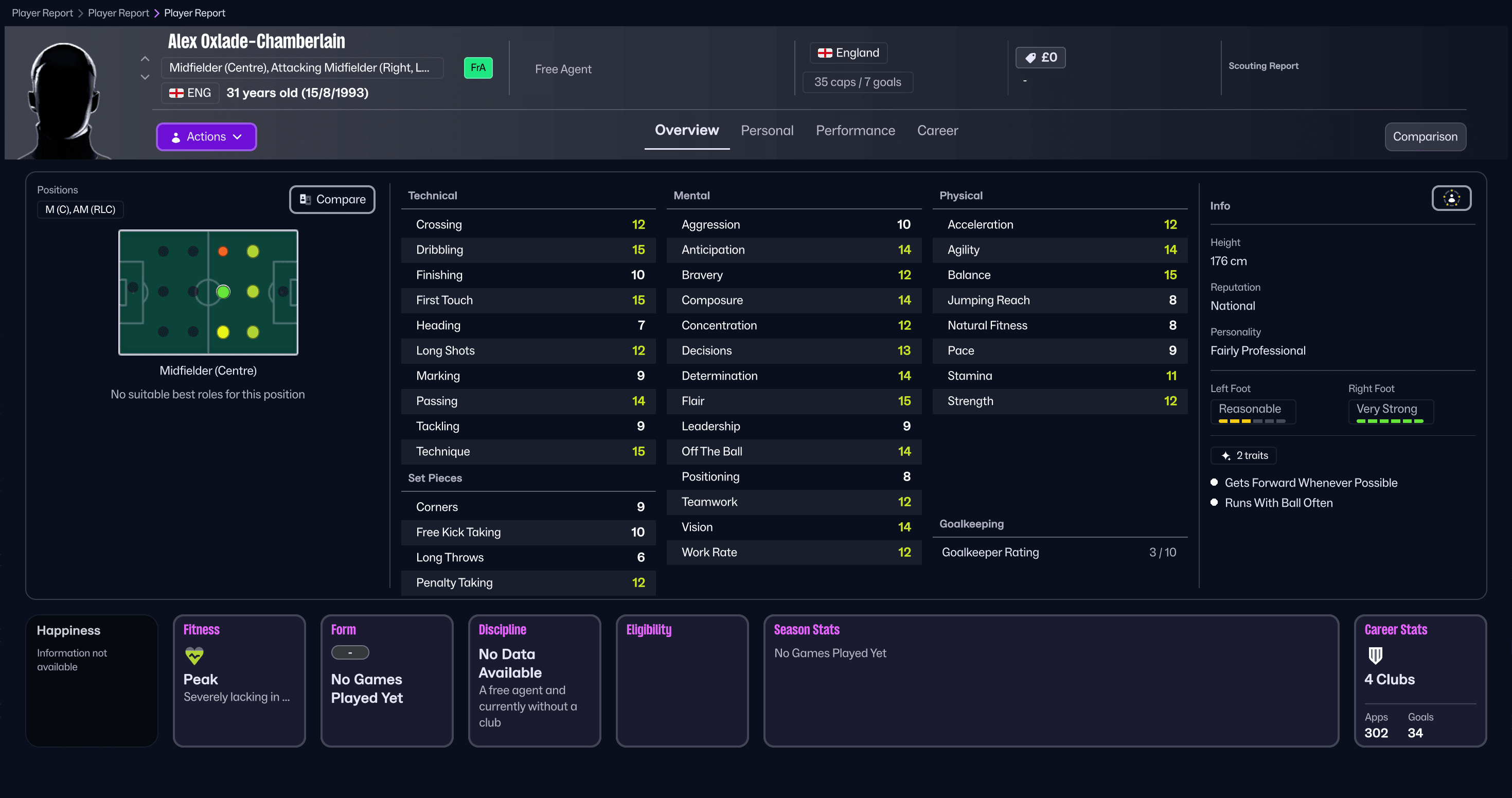
Task: Toggle the bullet next to Runs With Ball Often
Action: click(1215, 502)
